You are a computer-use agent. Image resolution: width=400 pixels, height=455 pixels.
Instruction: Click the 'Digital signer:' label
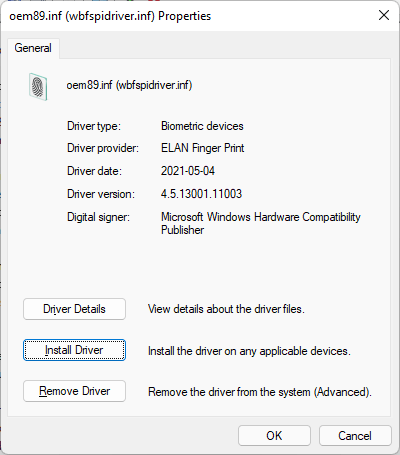coord(98,217)
